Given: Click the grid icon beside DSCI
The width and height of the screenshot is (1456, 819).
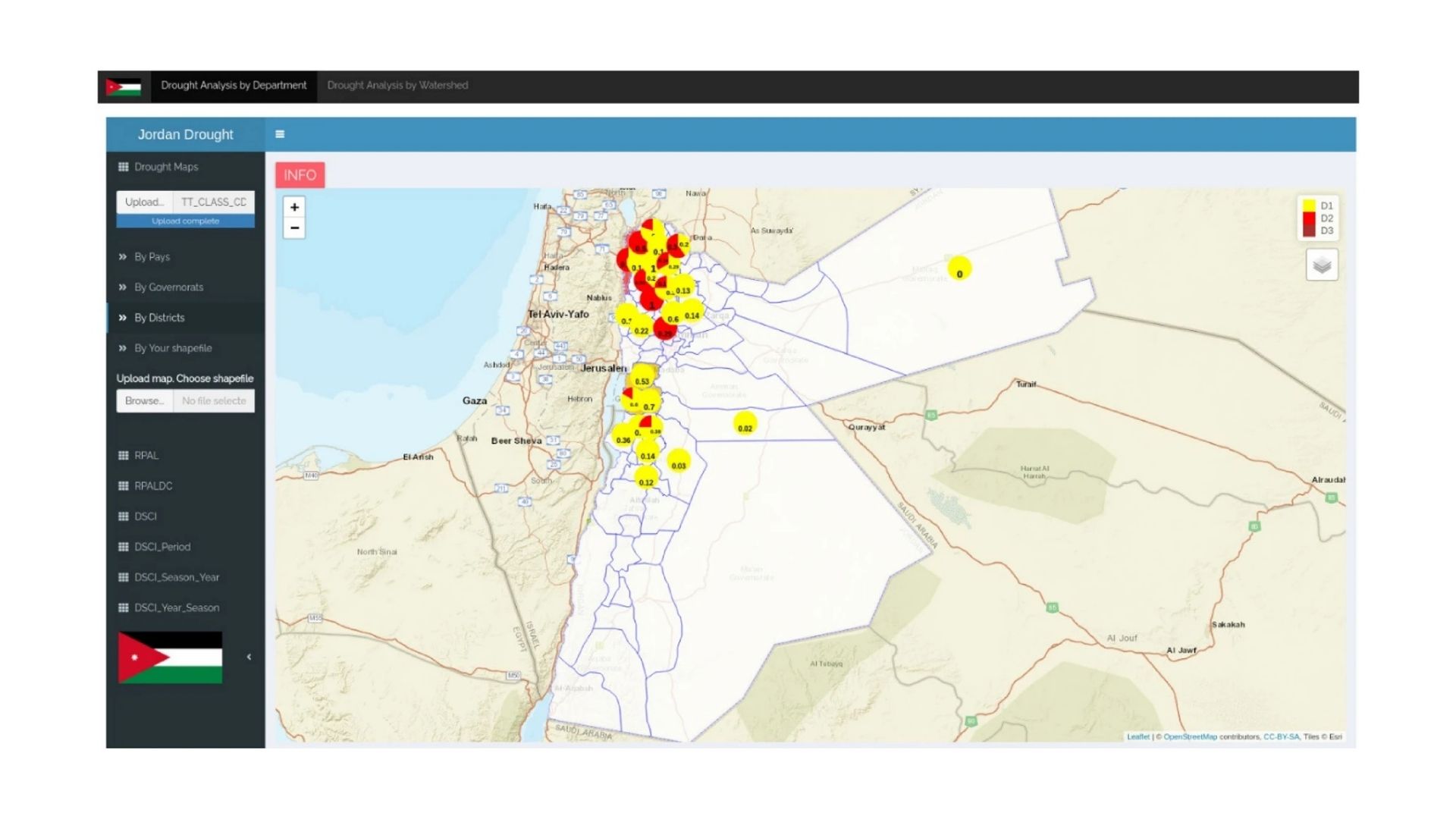Looking at the screenshot, I should pos(124,516).
